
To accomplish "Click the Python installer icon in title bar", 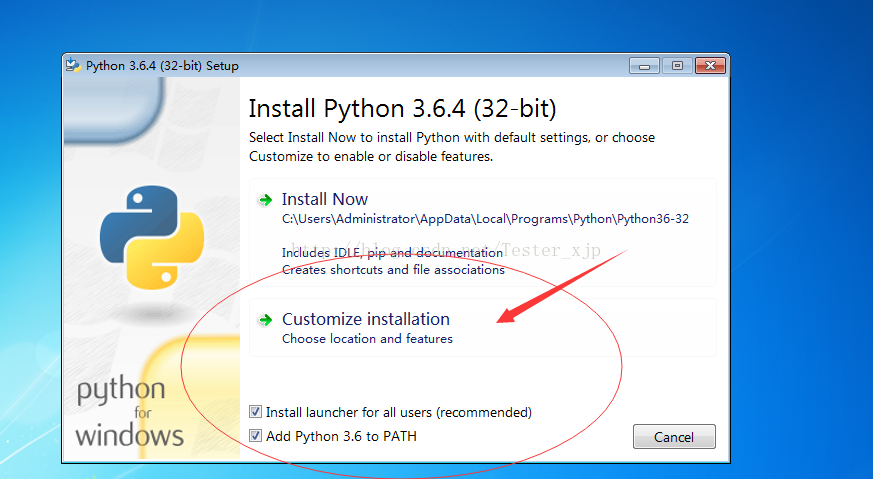I will pos(73,65).
